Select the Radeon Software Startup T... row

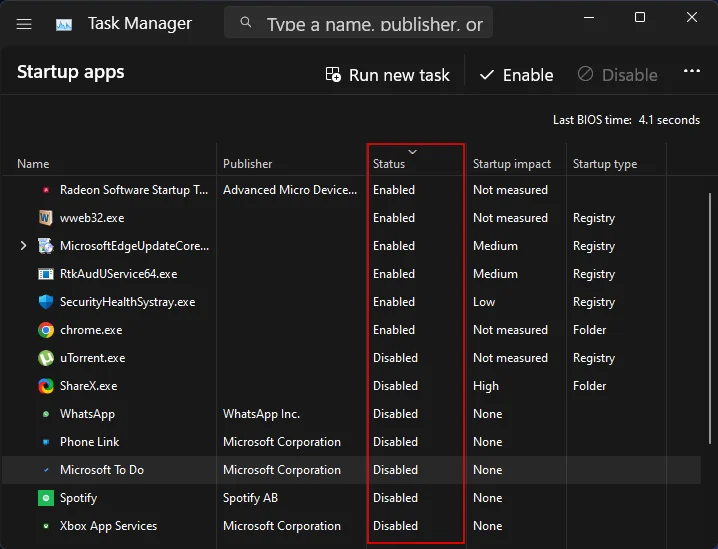point(134,190)
